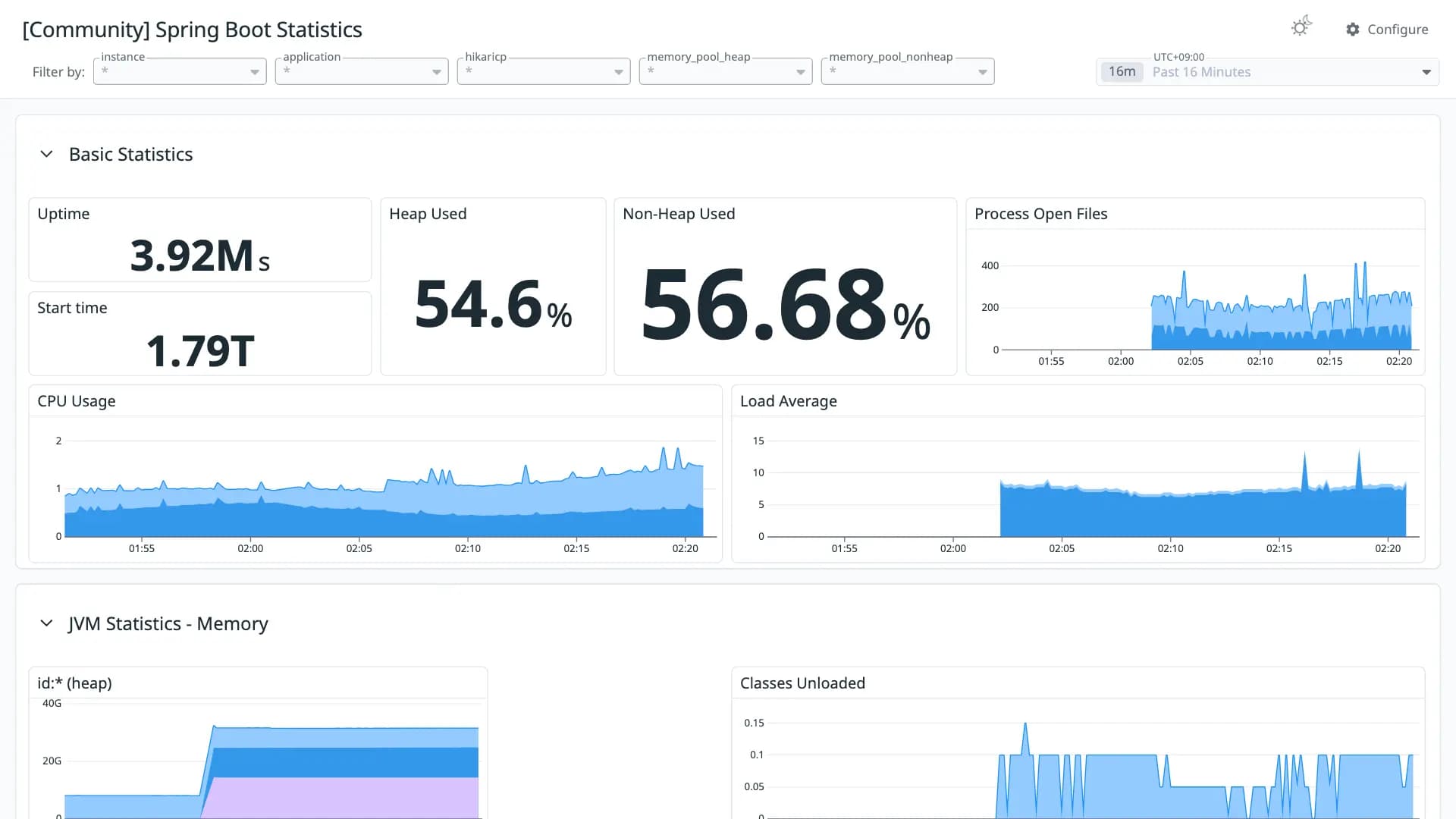Toggle the light/dark theme icon
The width and height of the screenshot is (1456, 819).
pos(1301,27)
